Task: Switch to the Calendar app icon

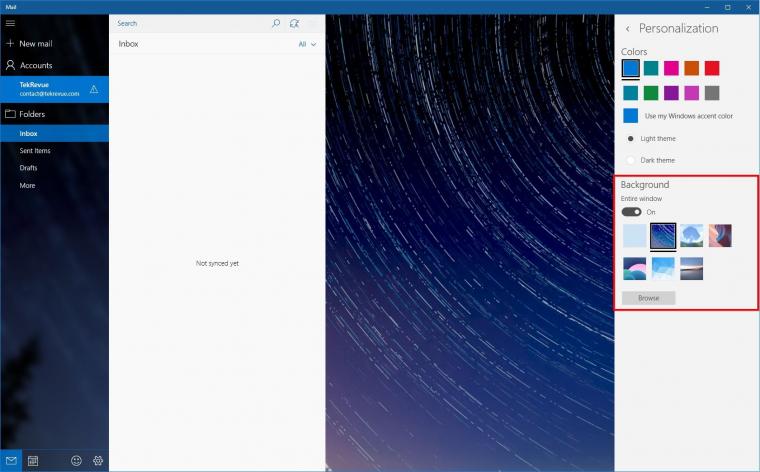Action: 33,461
